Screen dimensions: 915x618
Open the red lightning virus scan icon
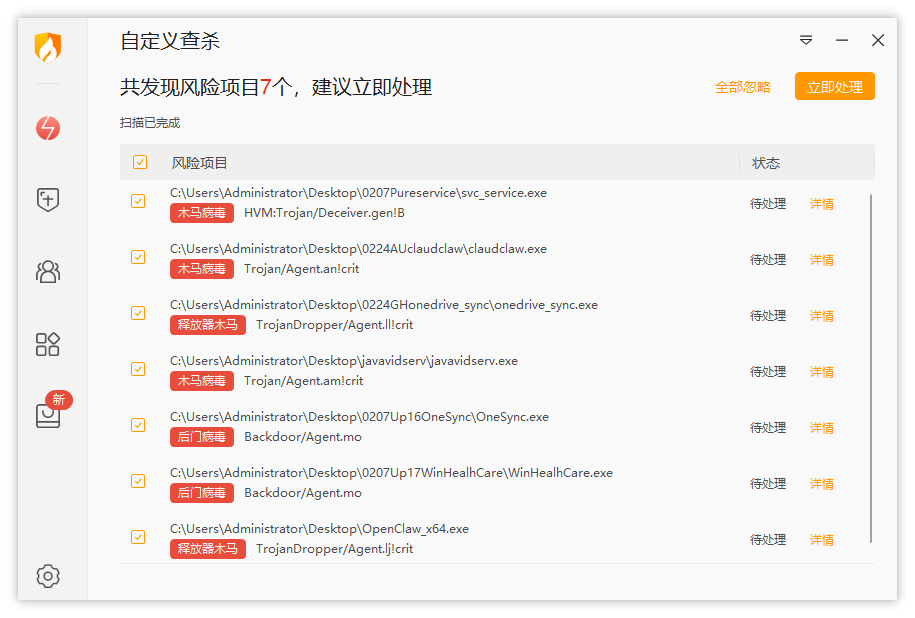[x=48, y=128]
